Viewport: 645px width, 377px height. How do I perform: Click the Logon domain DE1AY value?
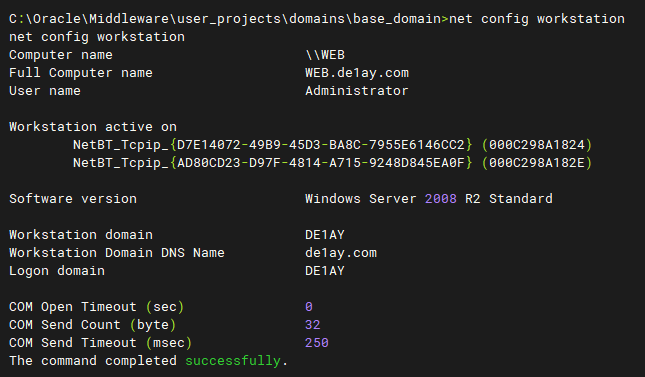[325, 271]
